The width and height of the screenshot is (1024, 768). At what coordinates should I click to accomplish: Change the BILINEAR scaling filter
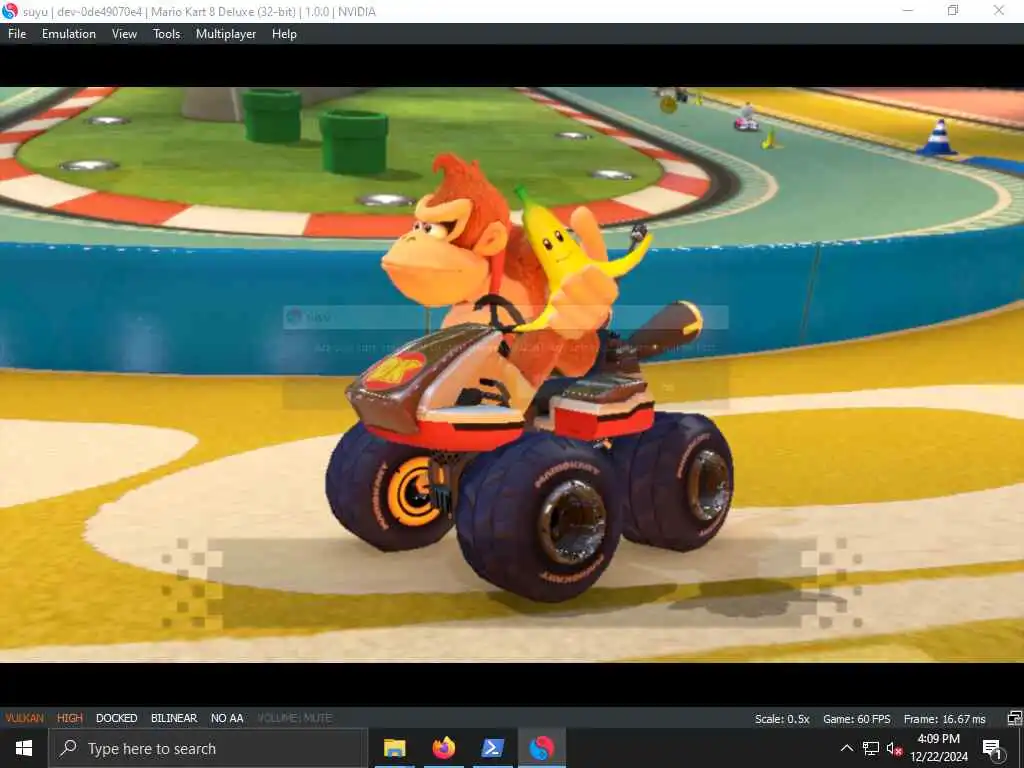coord(174,718)
